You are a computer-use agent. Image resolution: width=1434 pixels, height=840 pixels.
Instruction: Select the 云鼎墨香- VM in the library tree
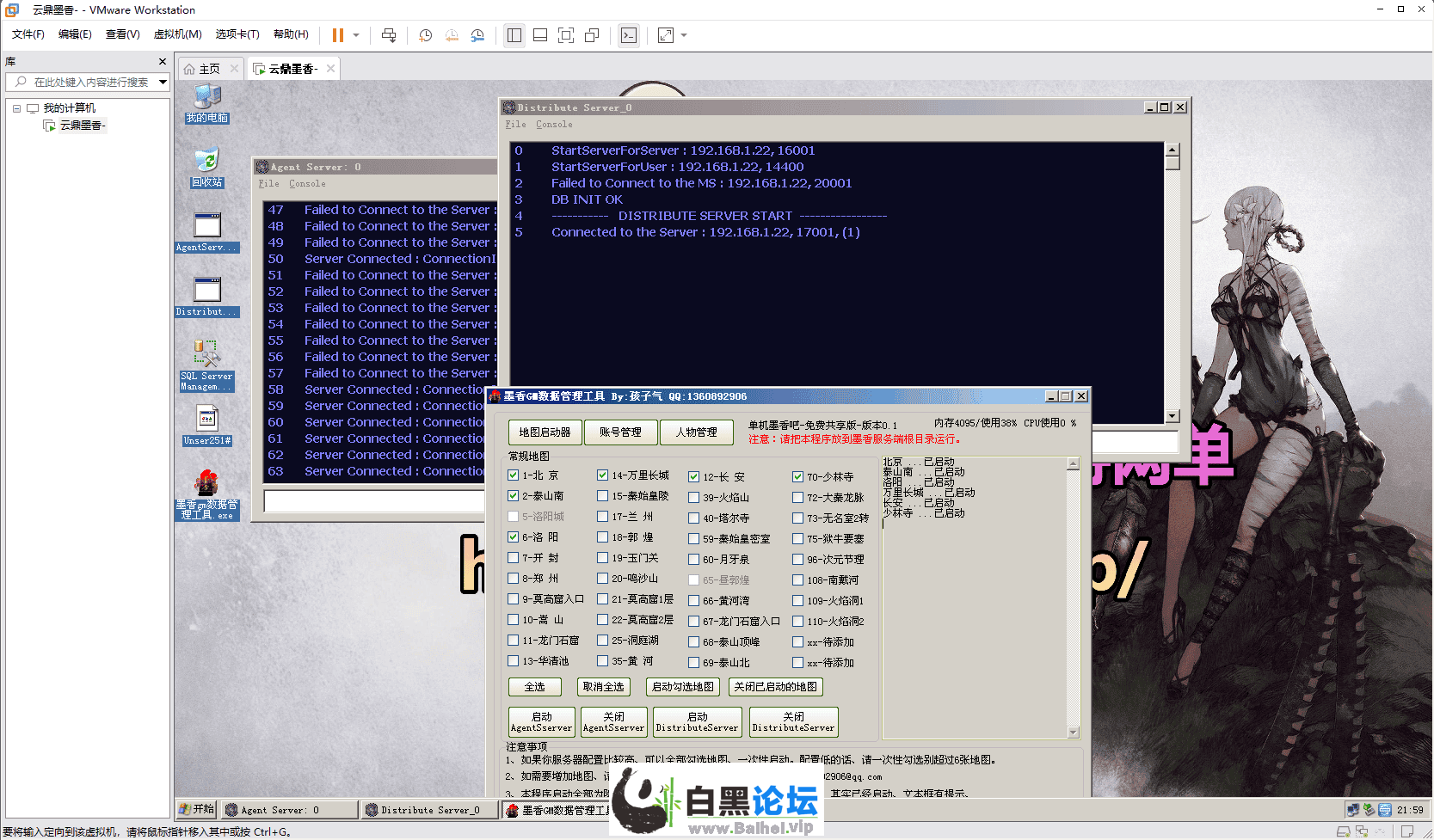pos(83,126)
